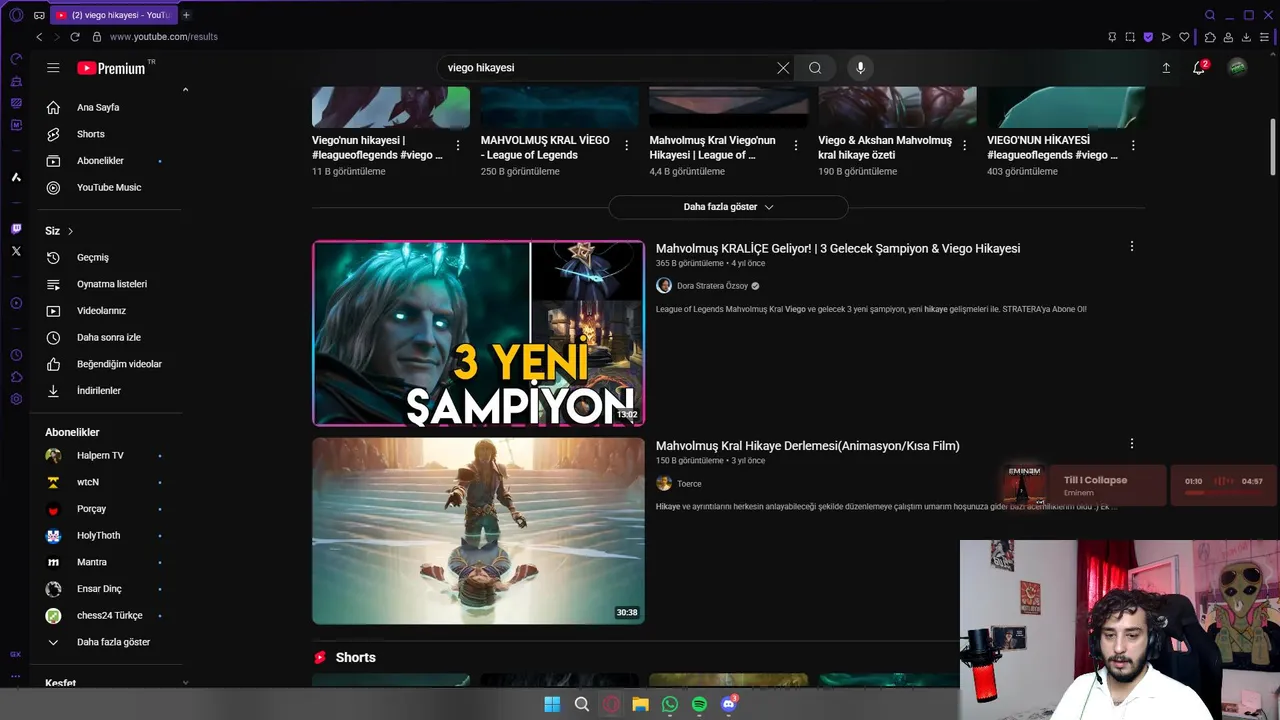This screenshot has height=720, width=1280.
Task: Open the GX Corner gamepad icon
Action: click(x=39, y=15)
